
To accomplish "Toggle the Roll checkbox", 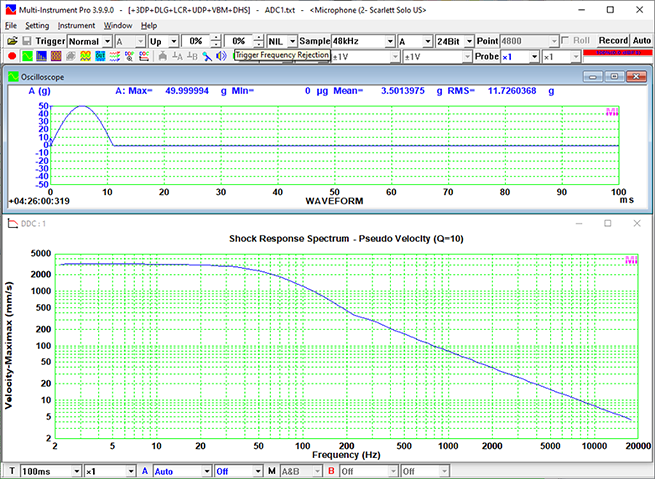I will (567, 40).
